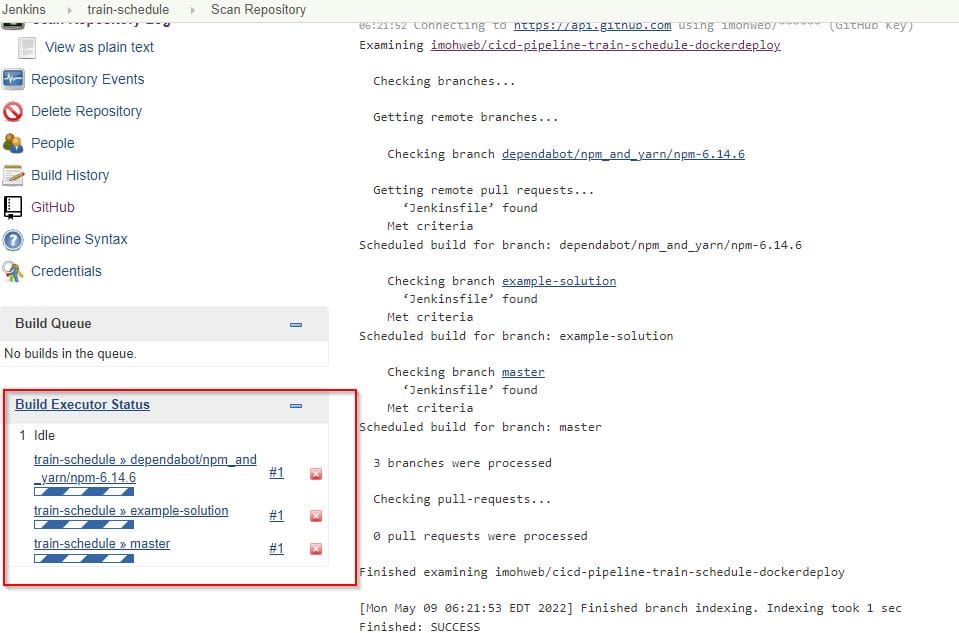Select Scan Repository in the breadcrumb
The image size is (959, 633).
point(258,9)
